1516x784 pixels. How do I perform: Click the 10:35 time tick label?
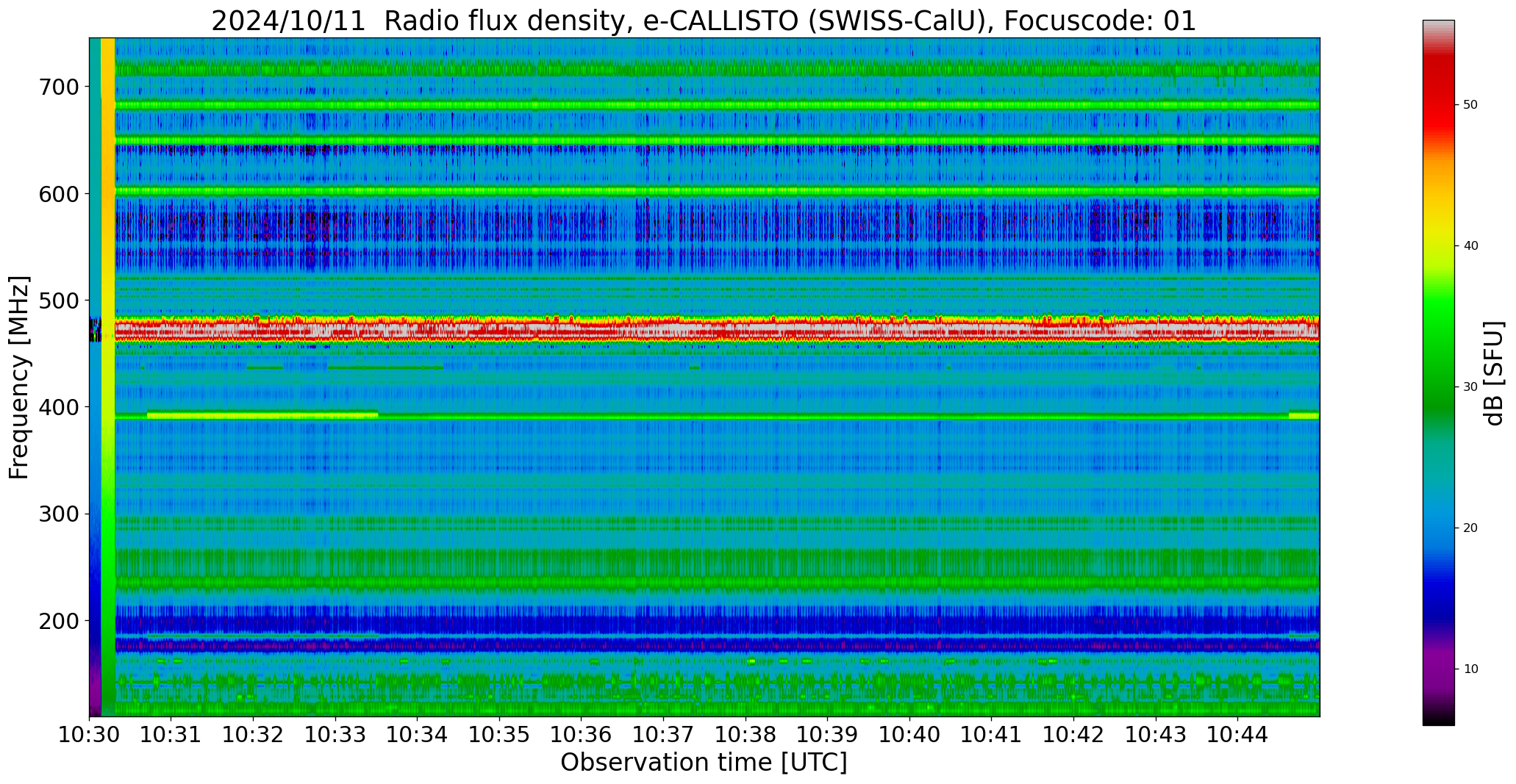[499, 734]
